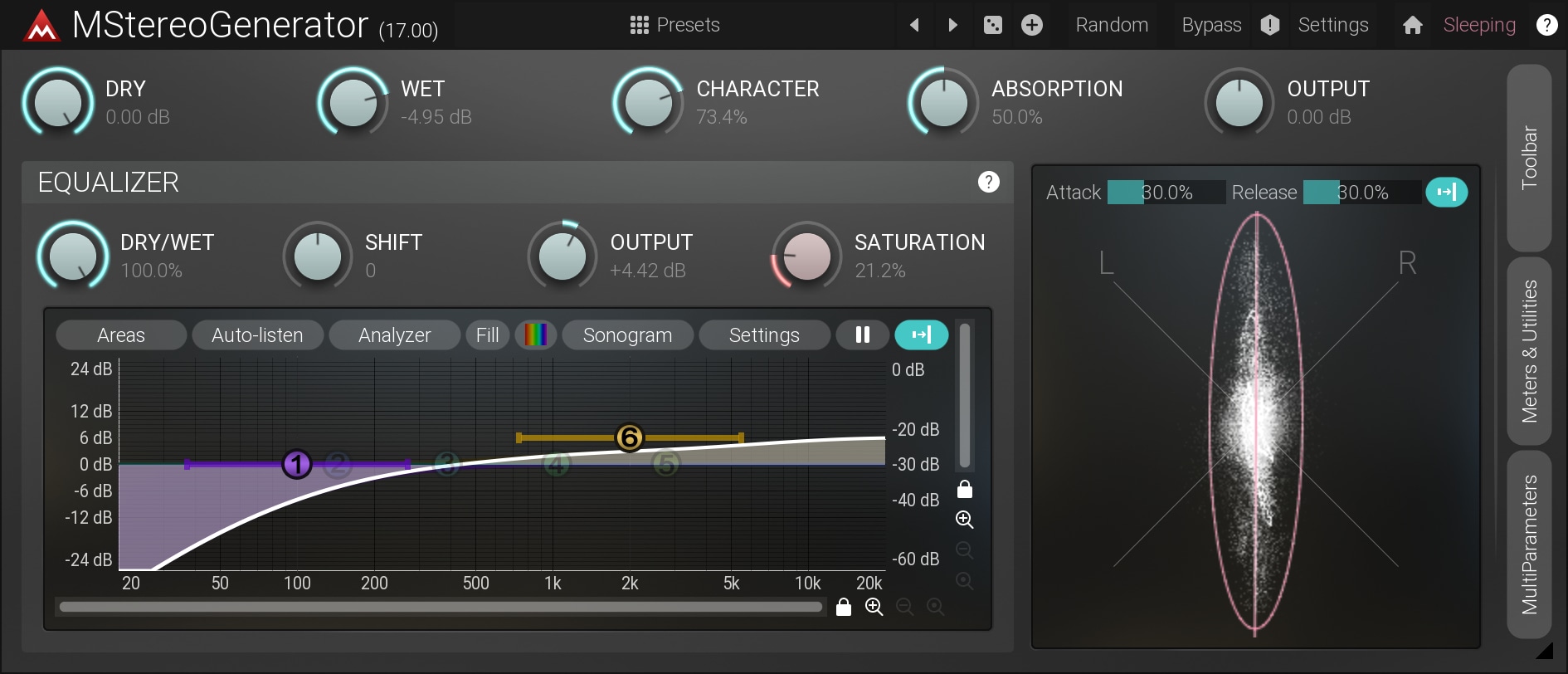Click the Random button
Image resolution: width=1568 pixels, height=674 pixels.
tap(1112, 25)
